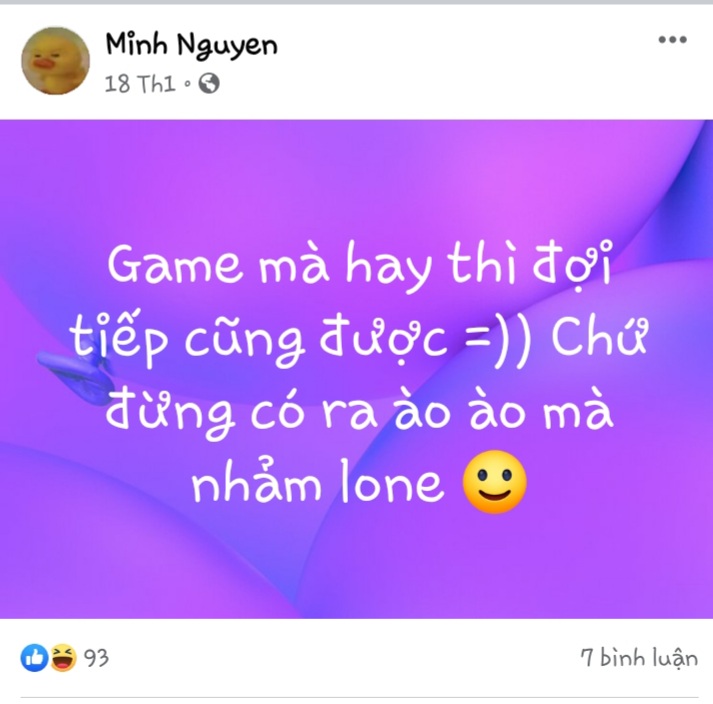Click the "18 Th1" post timestamp
713x704 pixels.
140,84
